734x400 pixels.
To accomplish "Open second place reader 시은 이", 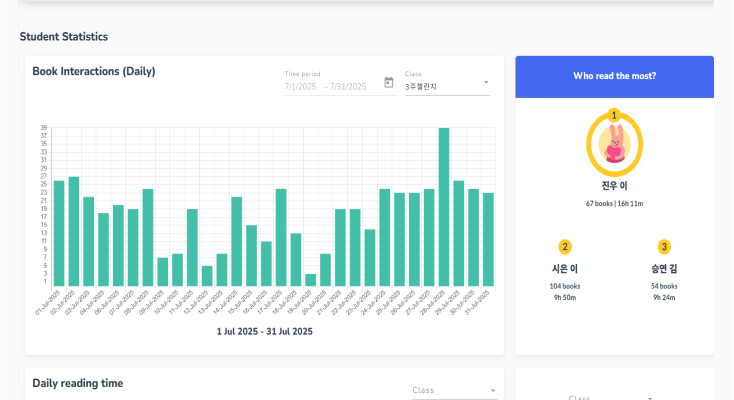I will click(565, 269).
